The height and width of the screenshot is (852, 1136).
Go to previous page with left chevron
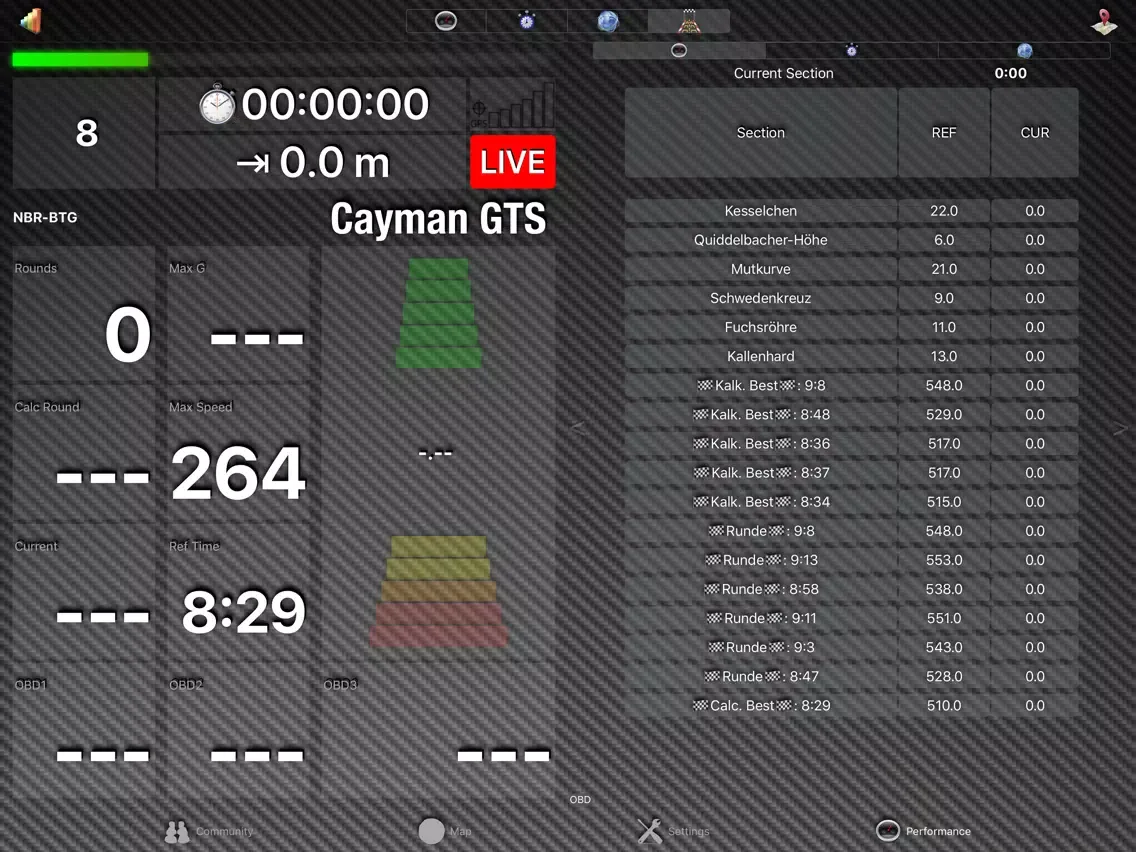(x=577, y=427)
